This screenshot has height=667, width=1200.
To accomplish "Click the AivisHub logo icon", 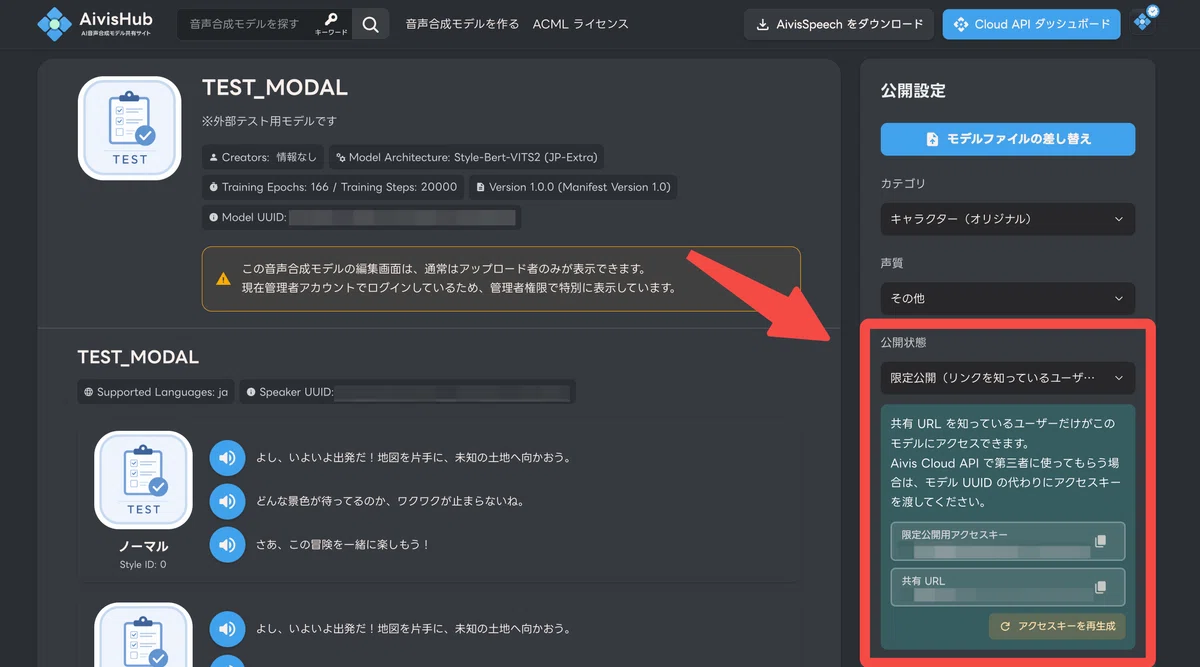I will [x=55, y=24].
